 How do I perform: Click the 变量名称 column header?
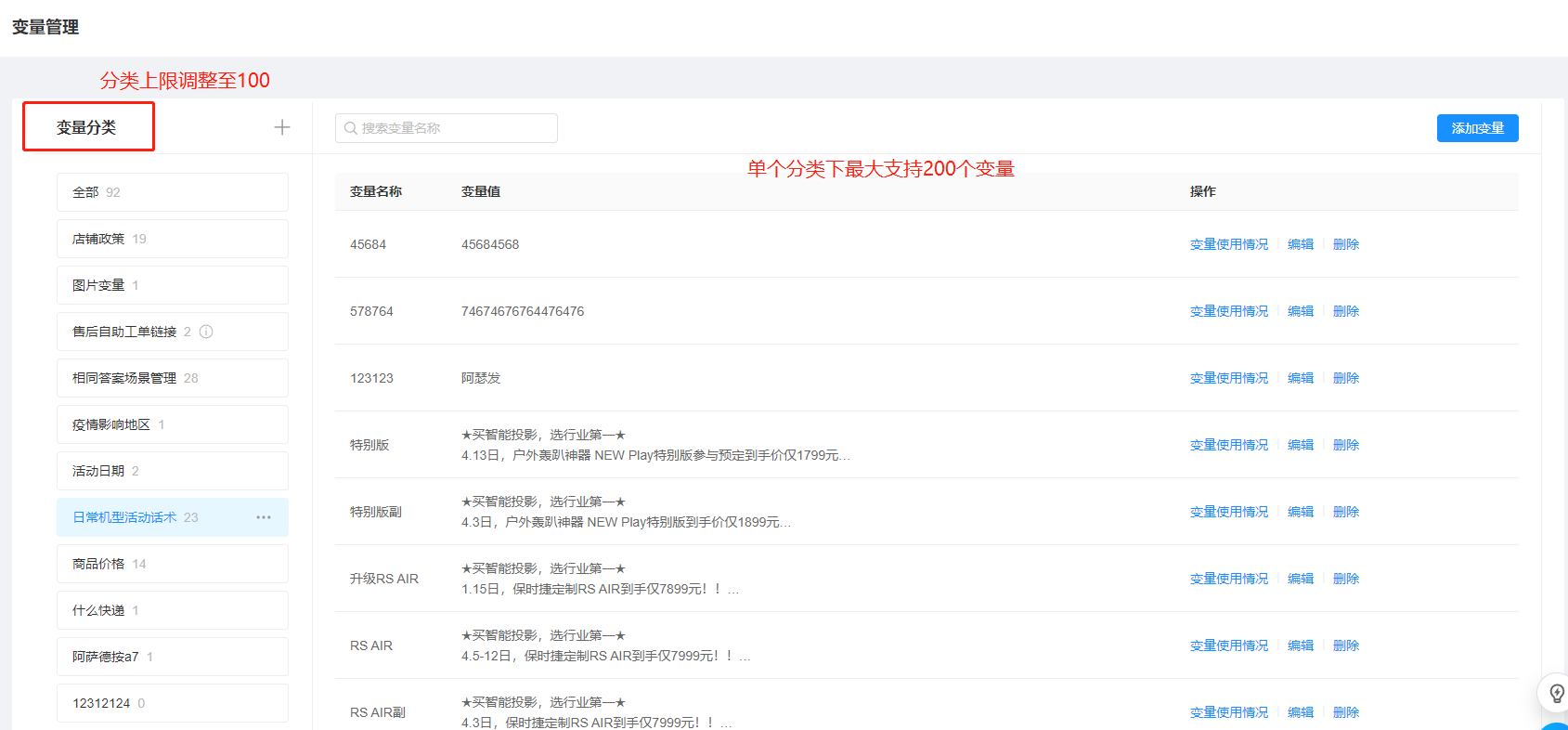pyautogui.click(x=376, y=191)
